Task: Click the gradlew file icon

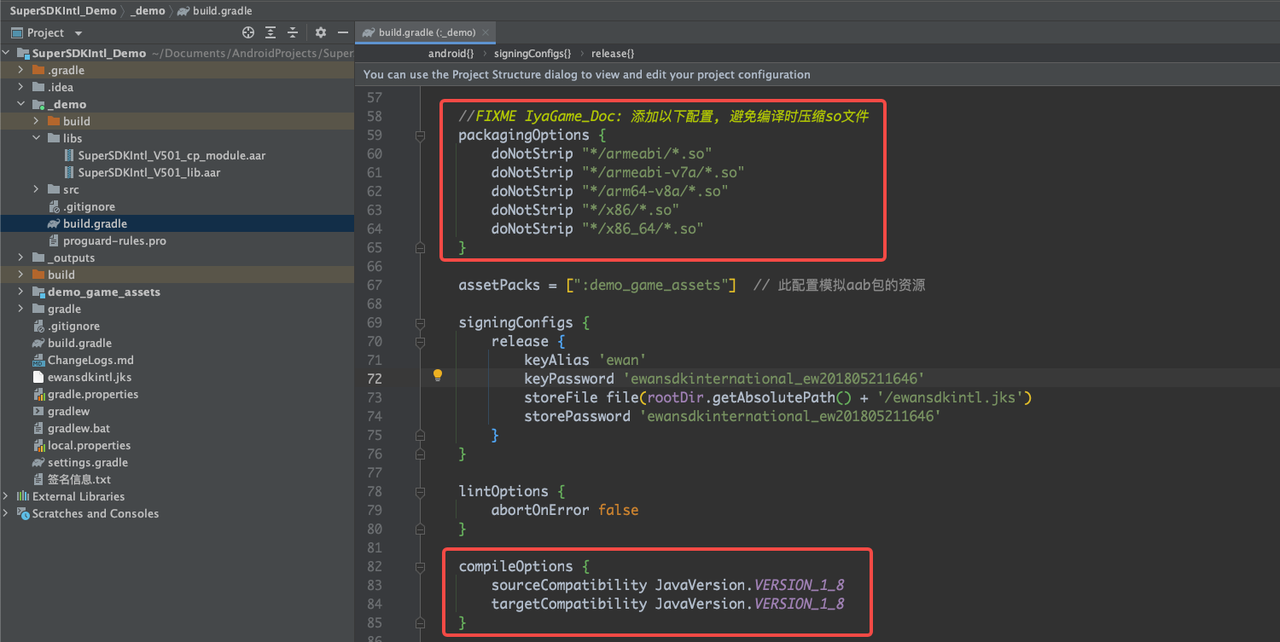Action: coord(38,411)
